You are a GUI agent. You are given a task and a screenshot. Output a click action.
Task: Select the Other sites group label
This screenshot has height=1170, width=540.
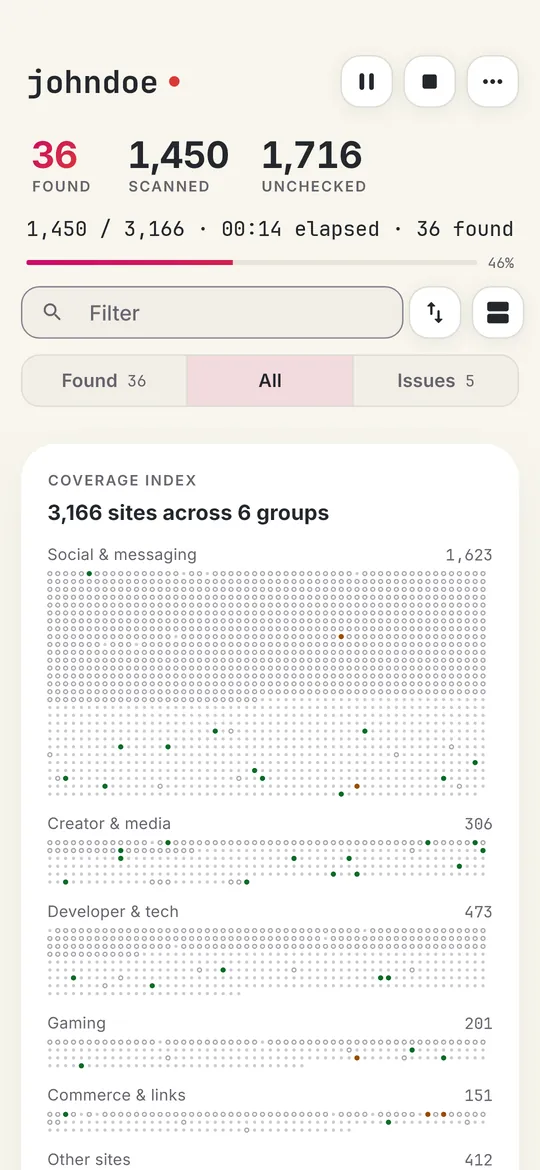pos(89,1160)
